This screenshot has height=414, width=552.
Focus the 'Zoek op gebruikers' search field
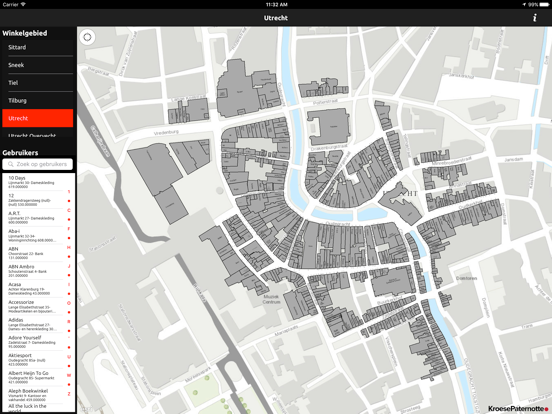coord(38,164)
